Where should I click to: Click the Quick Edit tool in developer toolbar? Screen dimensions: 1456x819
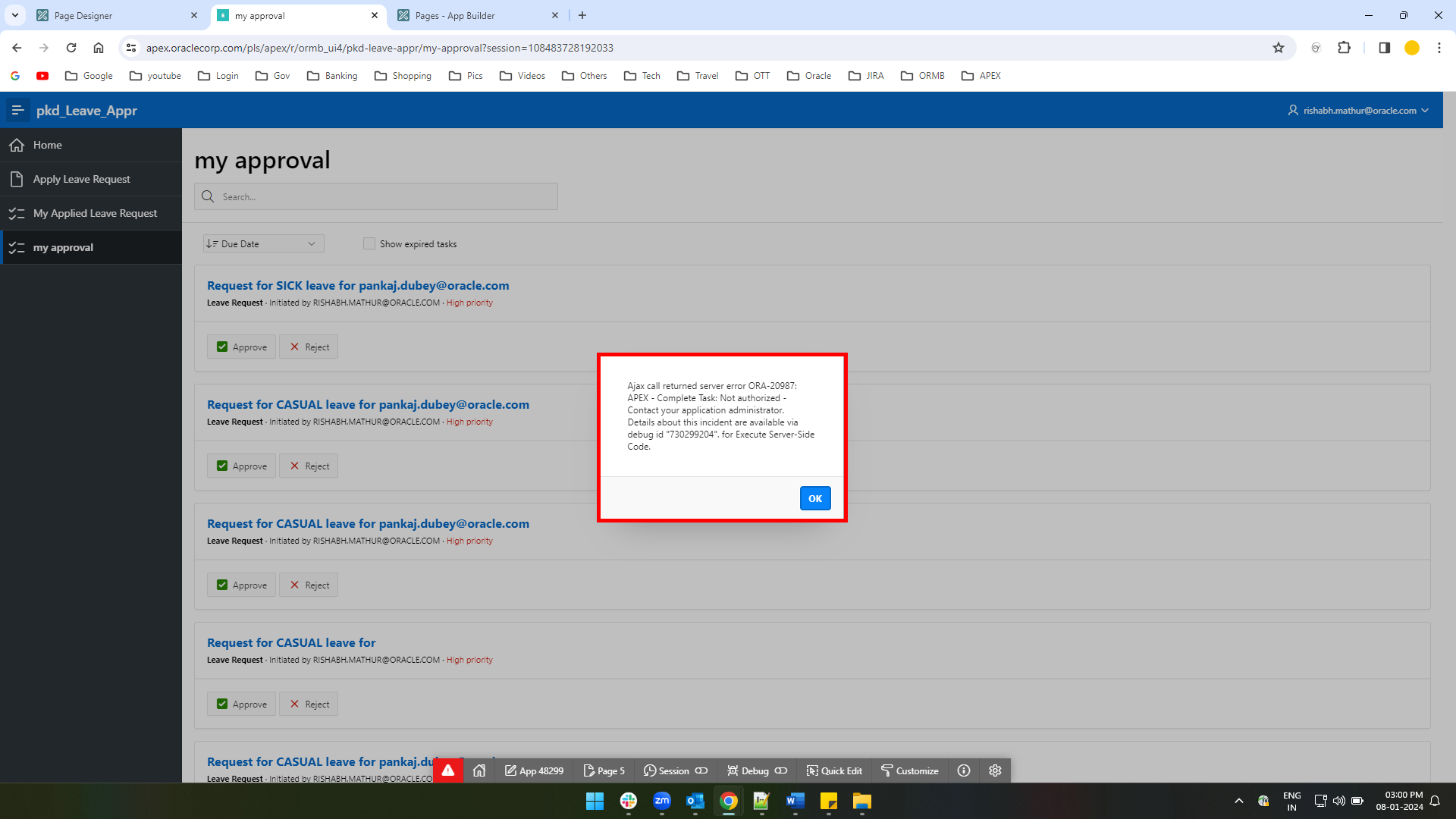(833, 770)
